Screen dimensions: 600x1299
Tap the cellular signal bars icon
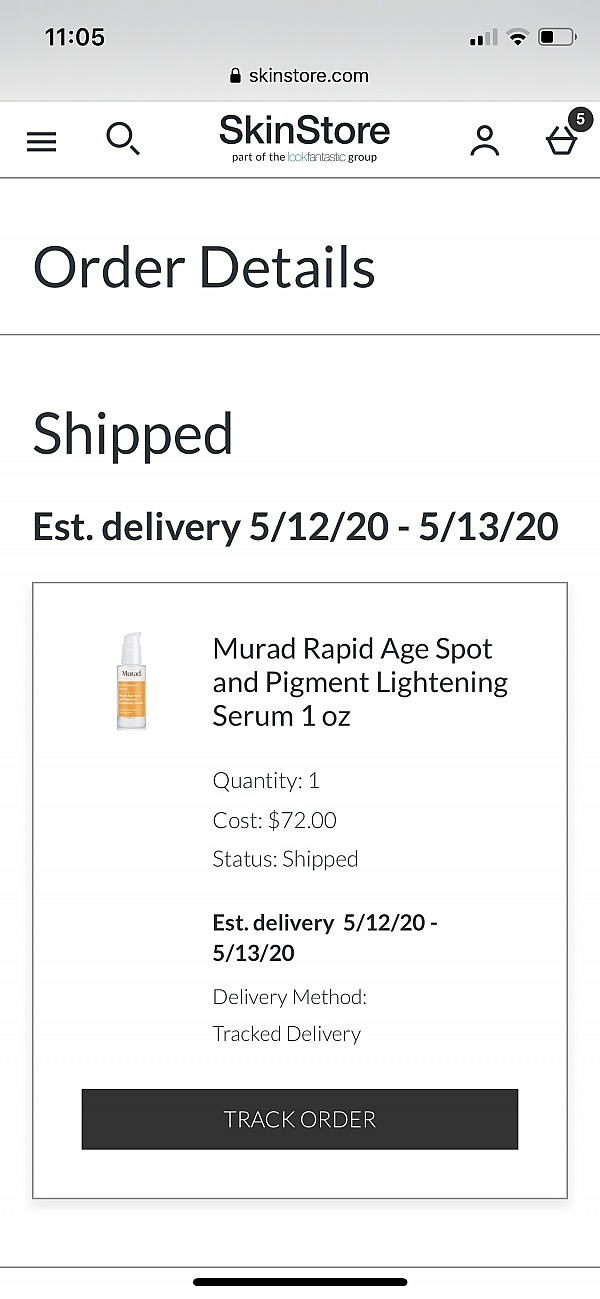(483, 38)
